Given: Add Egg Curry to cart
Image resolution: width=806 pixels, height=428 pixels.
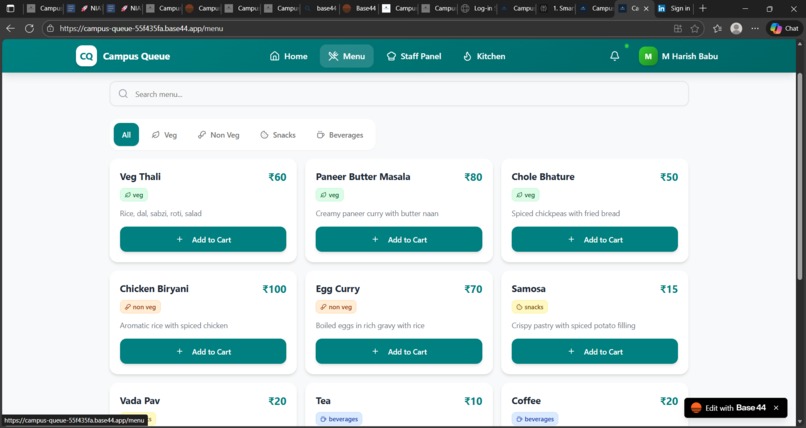Looking at the screenshot, I should tap(399, 351).
